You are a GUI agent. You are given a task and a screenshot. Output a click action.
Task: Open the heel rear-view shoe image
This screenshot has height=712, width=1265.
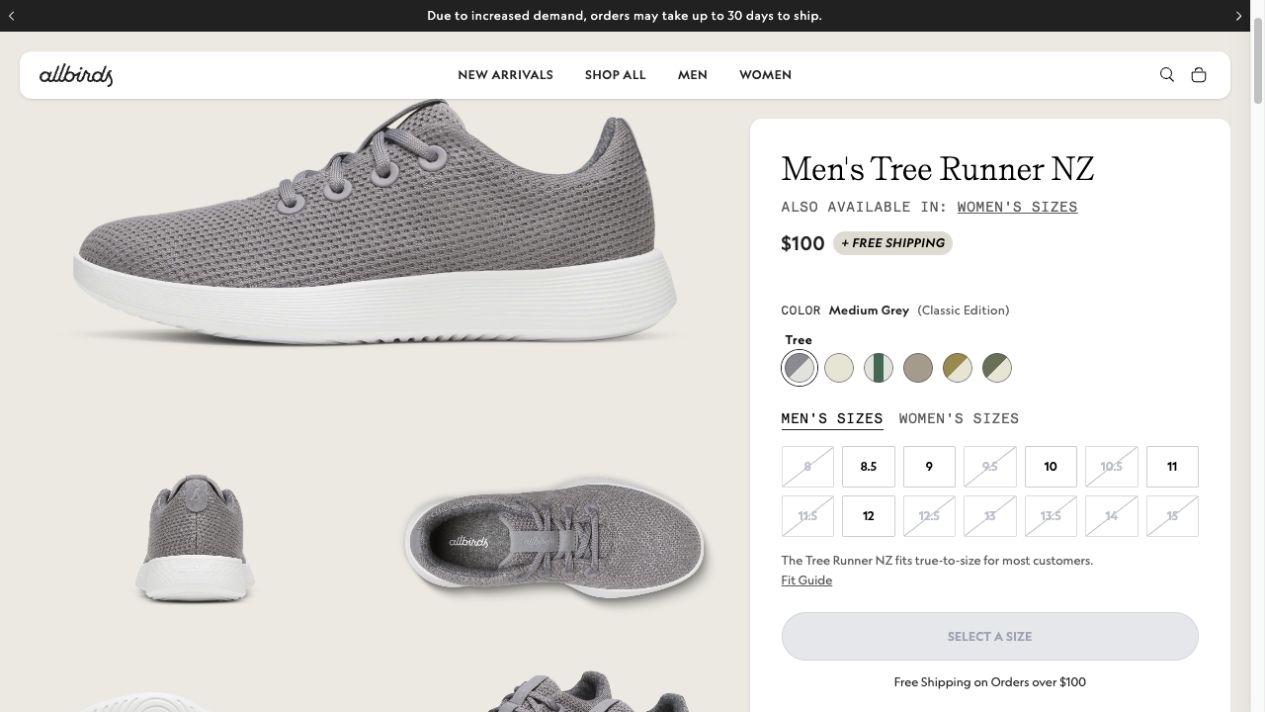click(x=195, y=540)
